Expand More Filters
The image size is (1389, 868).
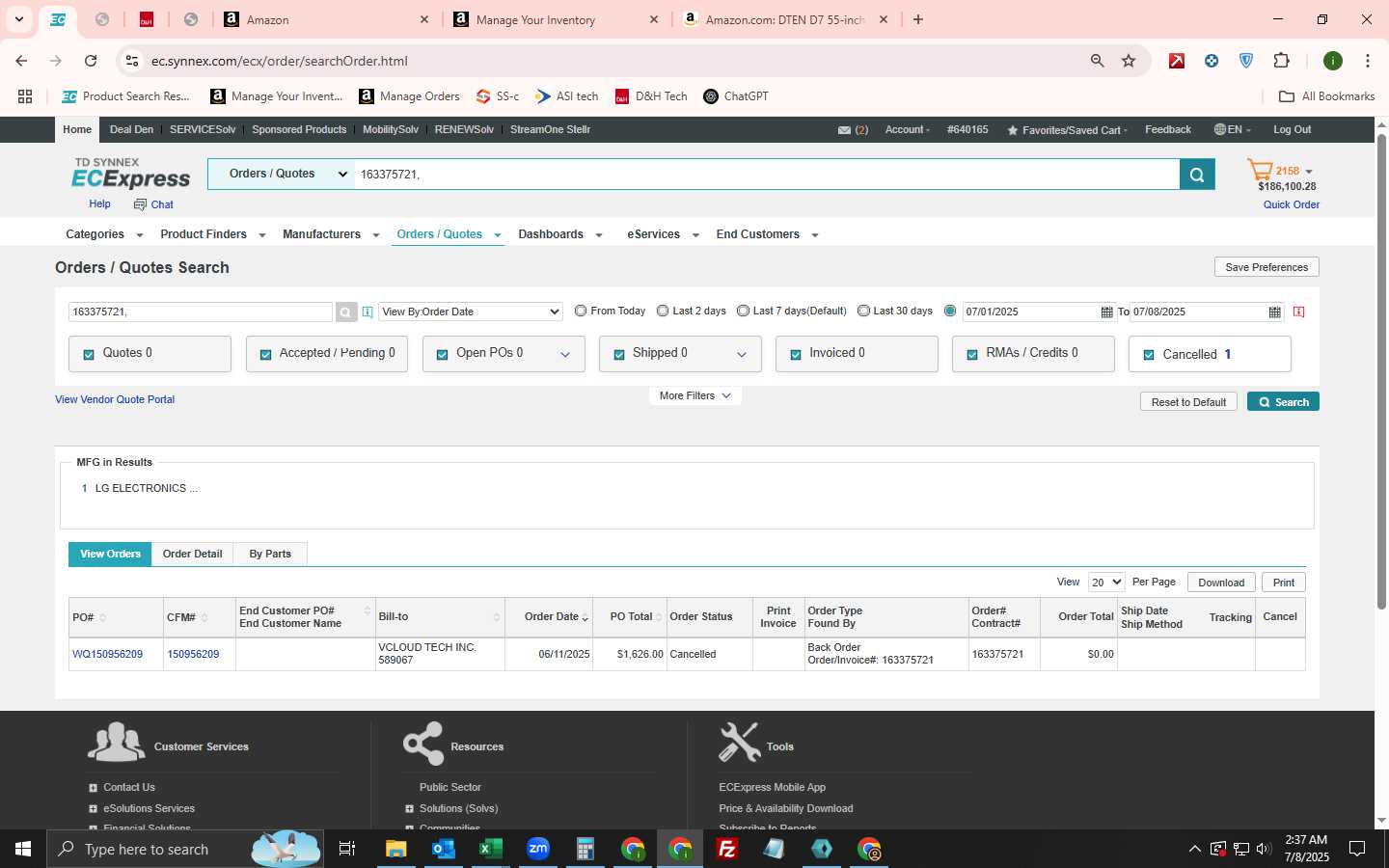(694, 395)
